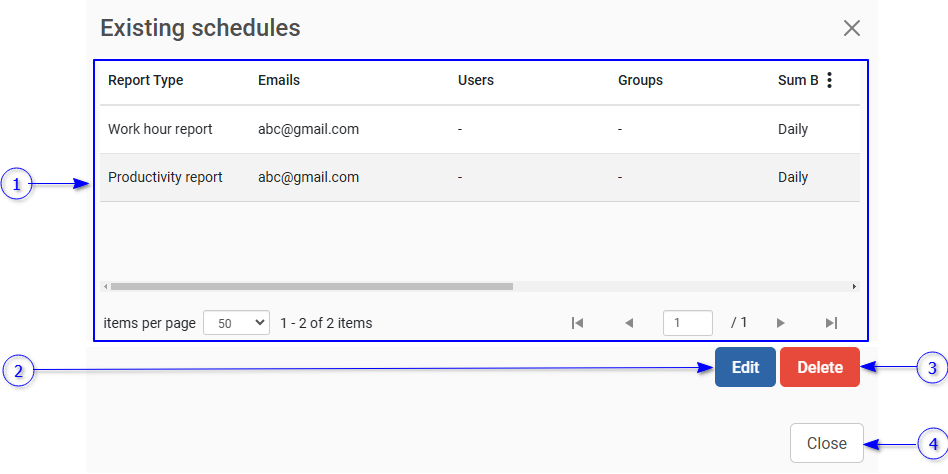Image resolution: width=948 pixels, height=474 pixels.
Task: Click the page number input field
Action: point(688,323)
